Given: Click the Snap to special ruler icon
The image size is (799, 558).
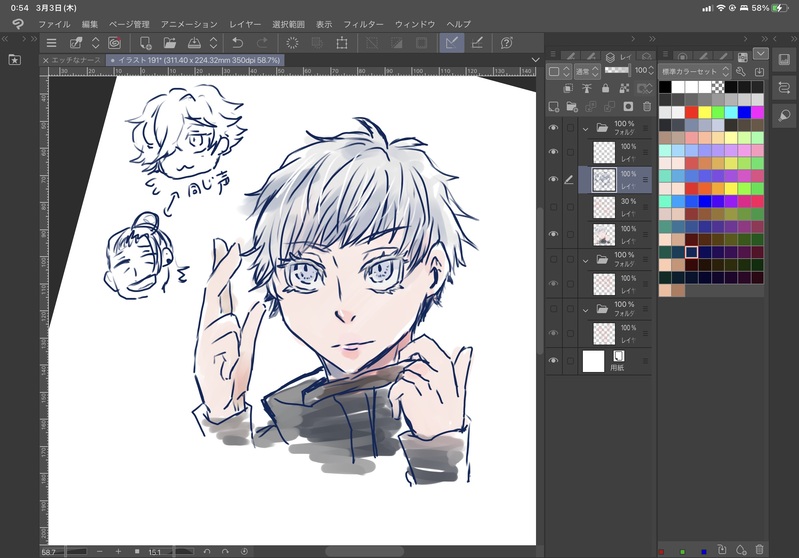Looking at the screenshot, I should (x=477, y=43).
